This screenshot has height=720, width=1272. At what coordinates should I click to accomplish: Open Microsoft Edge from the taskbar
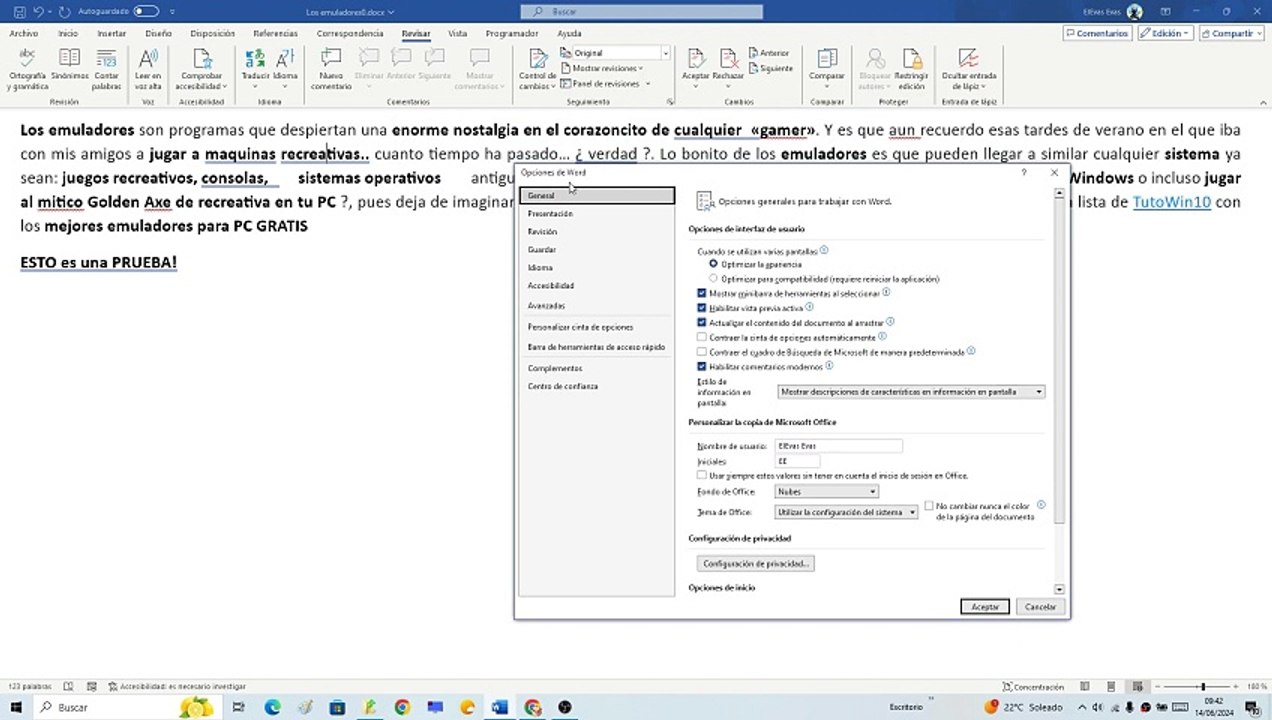(273, 708)
